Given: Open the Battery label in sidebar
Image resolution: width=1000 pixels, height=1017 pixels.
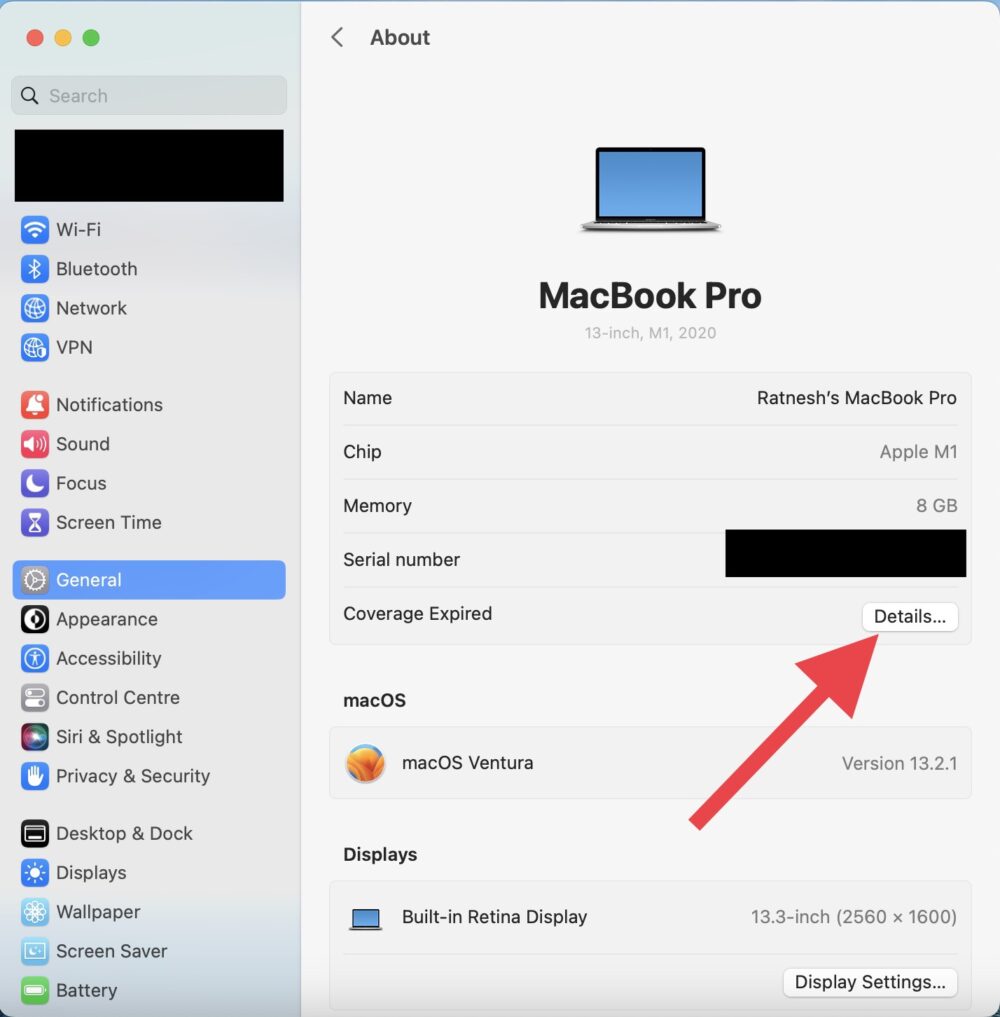Looking at the screenshot, I should (x=87, y=990).
